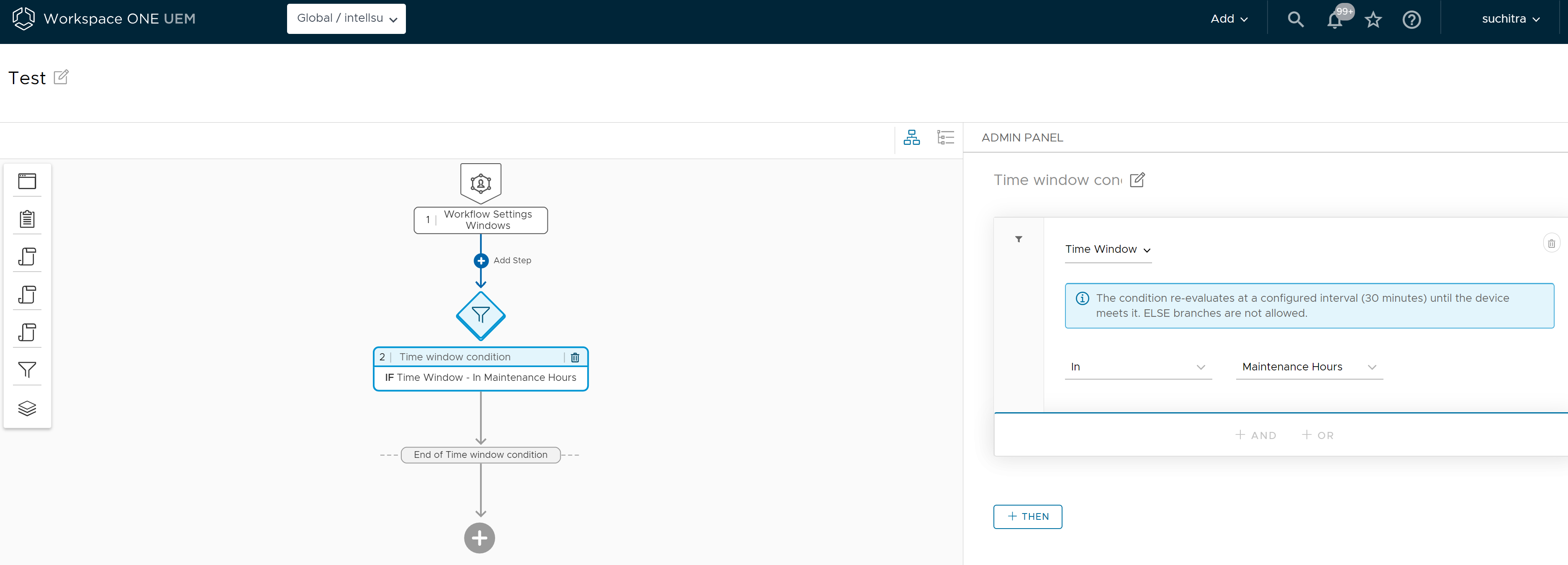Click the diamond condition filter node
Viewport: 1568px width, 565px height.
(480, 316)
